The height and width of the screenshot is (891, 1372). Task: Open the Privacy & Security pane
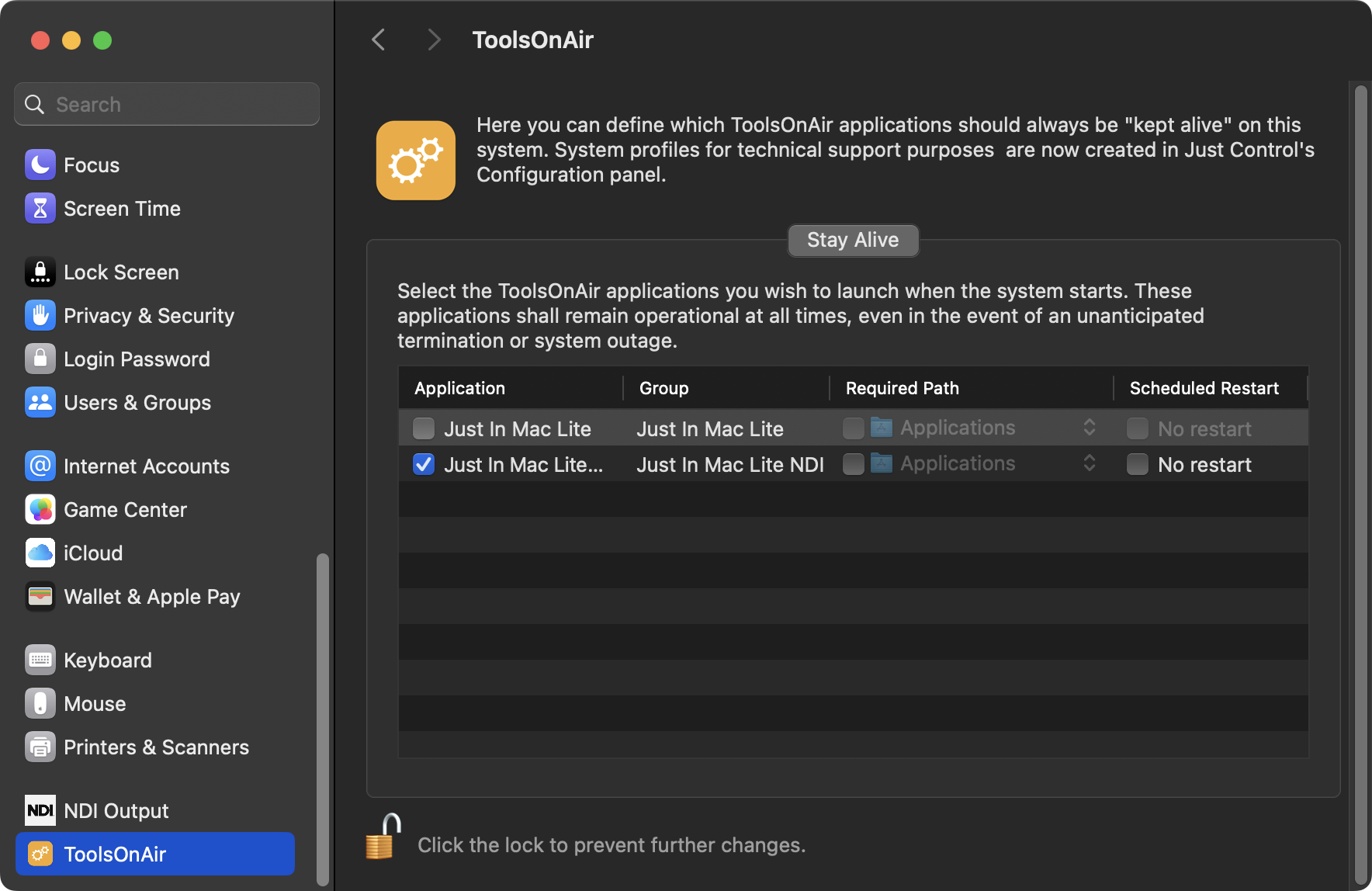tap(155, 315)
